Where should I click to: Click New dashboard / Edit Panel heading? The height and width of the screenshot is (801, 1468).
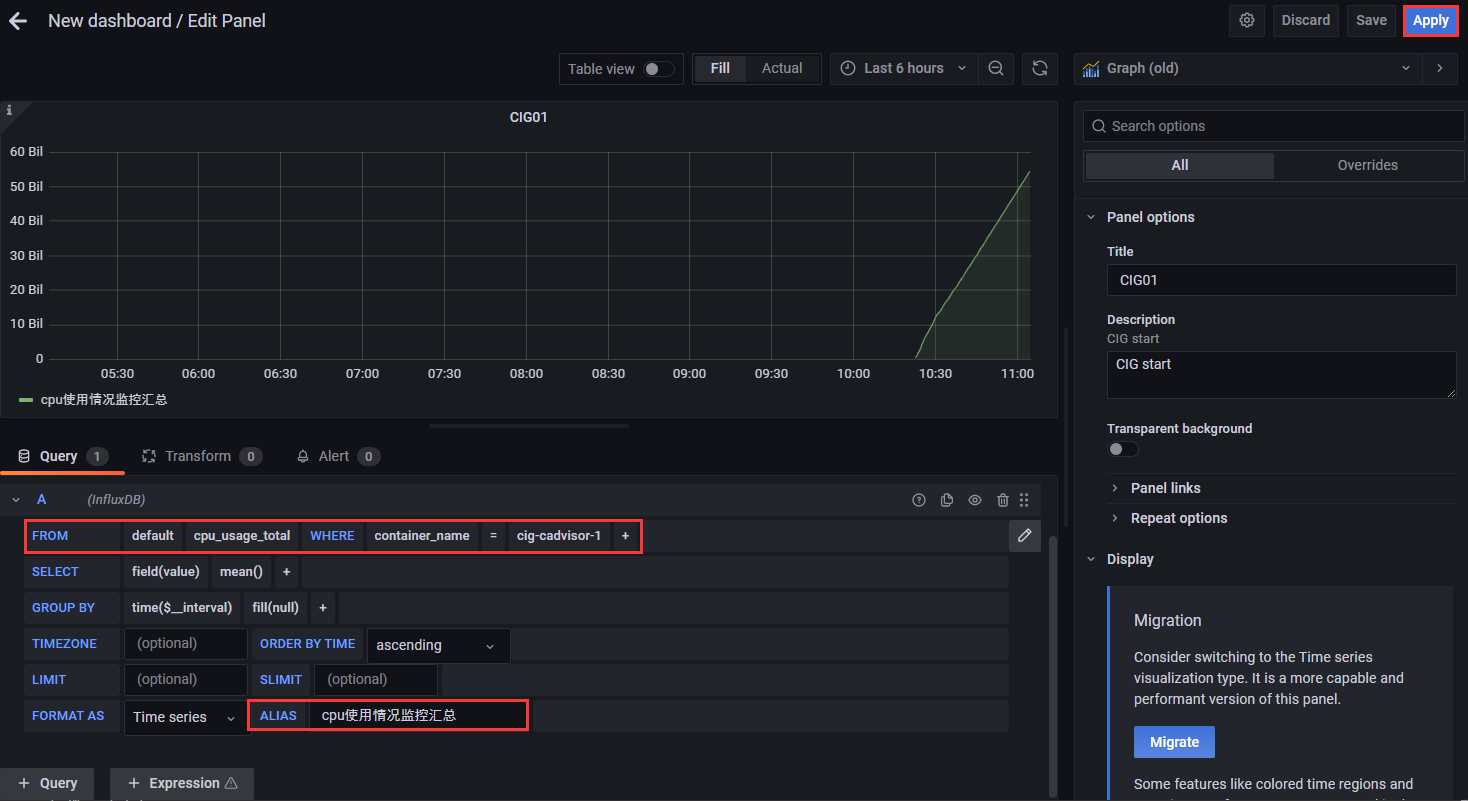tap(157, 20)
